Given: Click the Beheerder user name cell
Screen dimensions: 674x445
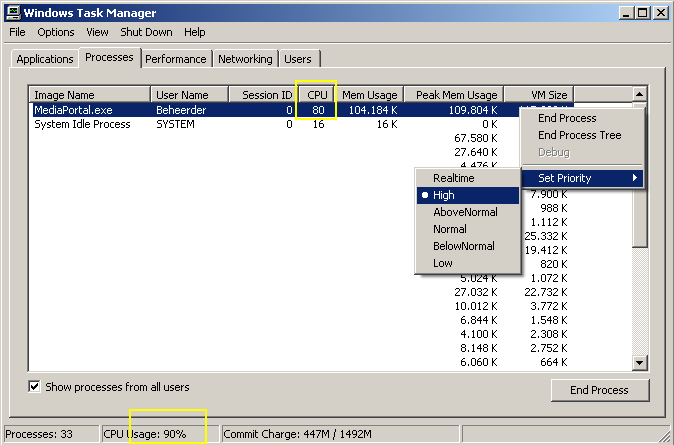Looking at the screenshot, I should tap(181, 110).
